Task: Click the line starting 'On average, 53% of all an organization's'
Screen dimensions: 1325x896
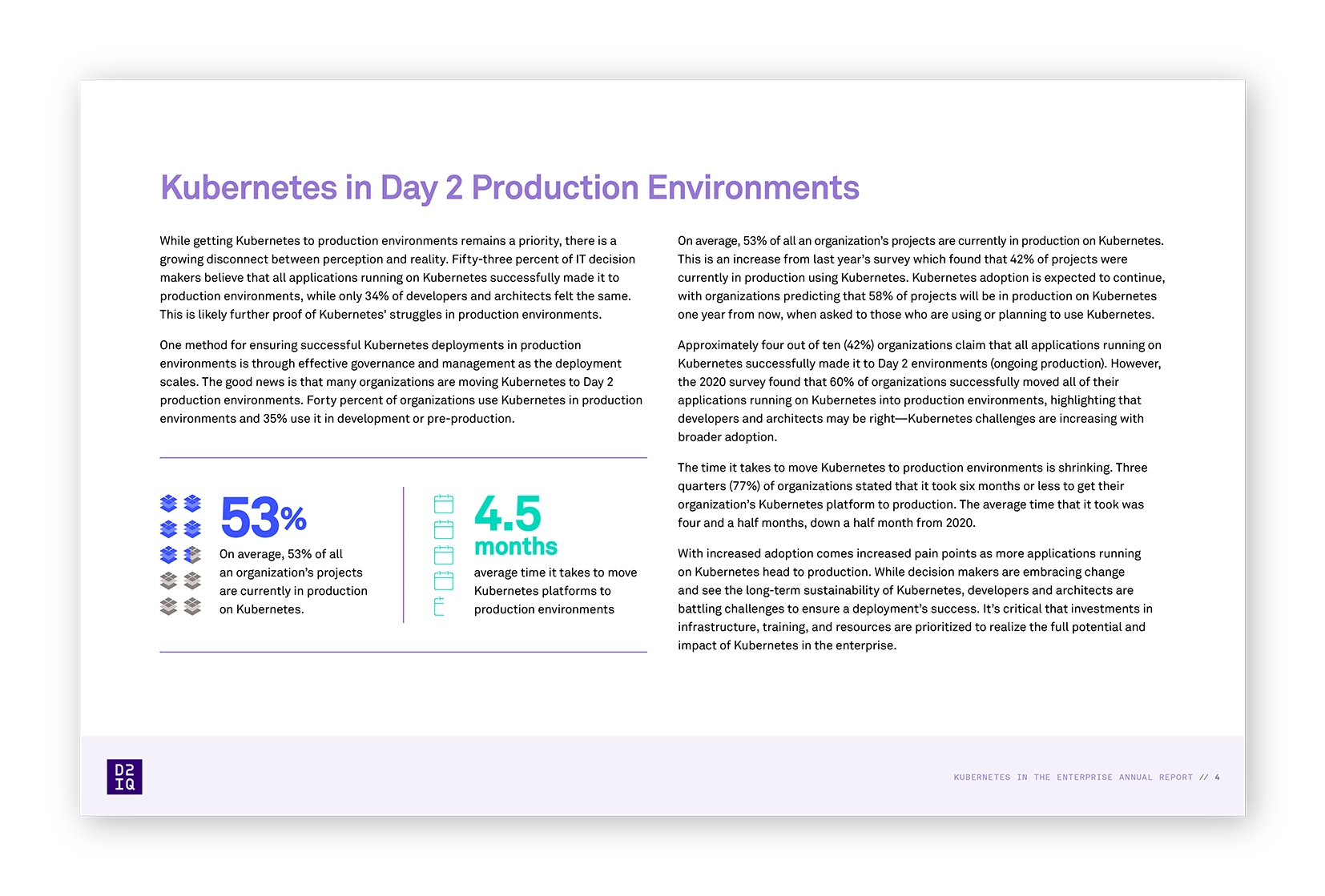Action: point(920,241)
